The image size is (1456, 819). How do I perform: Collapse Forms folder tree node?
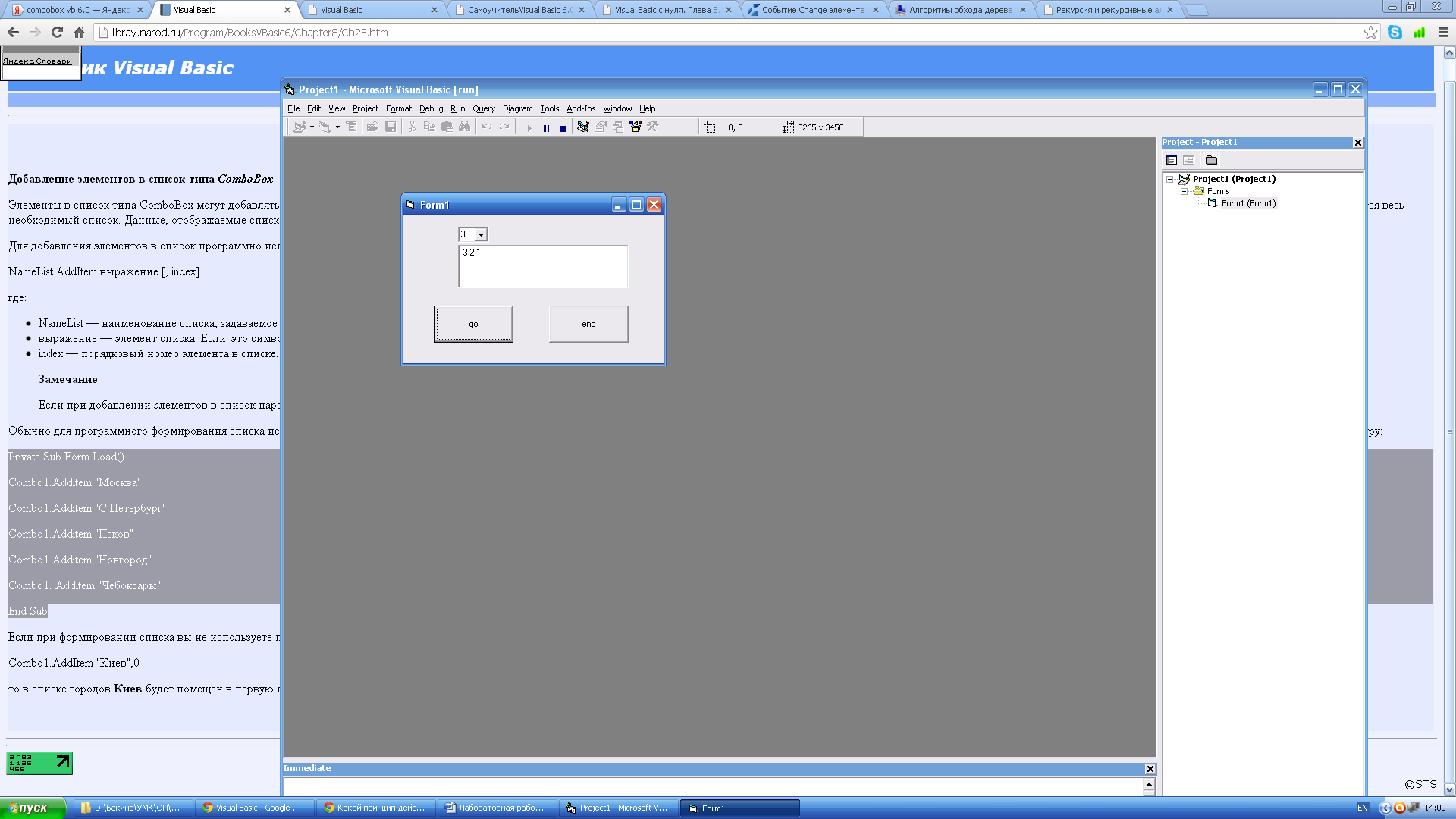[x=1184, y=191]
